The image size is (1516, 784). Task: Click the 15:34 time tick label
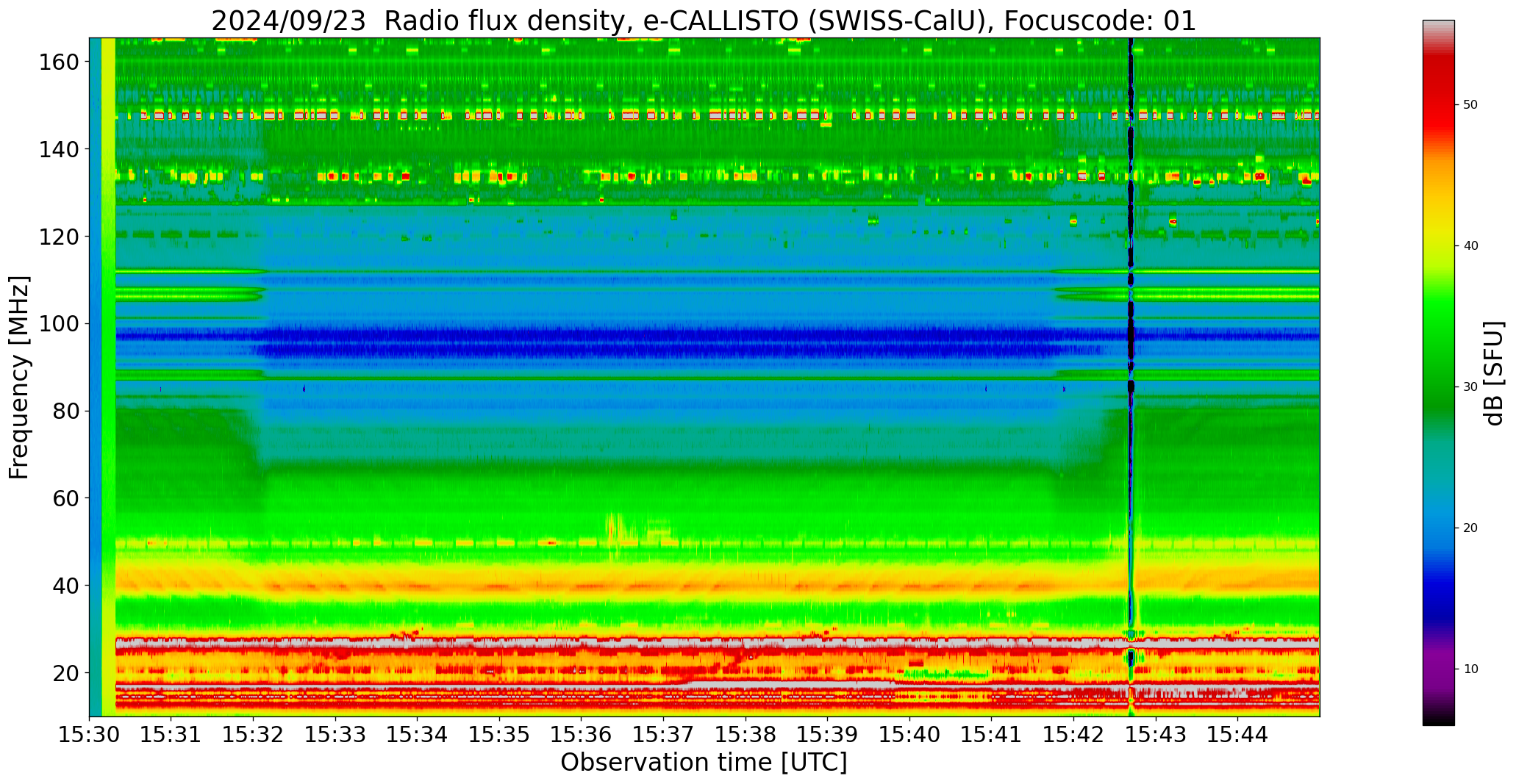coord(418,733)
